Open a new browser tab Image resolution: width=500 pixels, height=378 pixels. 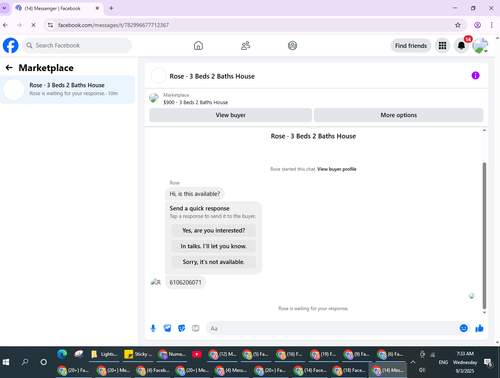click(111, 8)
